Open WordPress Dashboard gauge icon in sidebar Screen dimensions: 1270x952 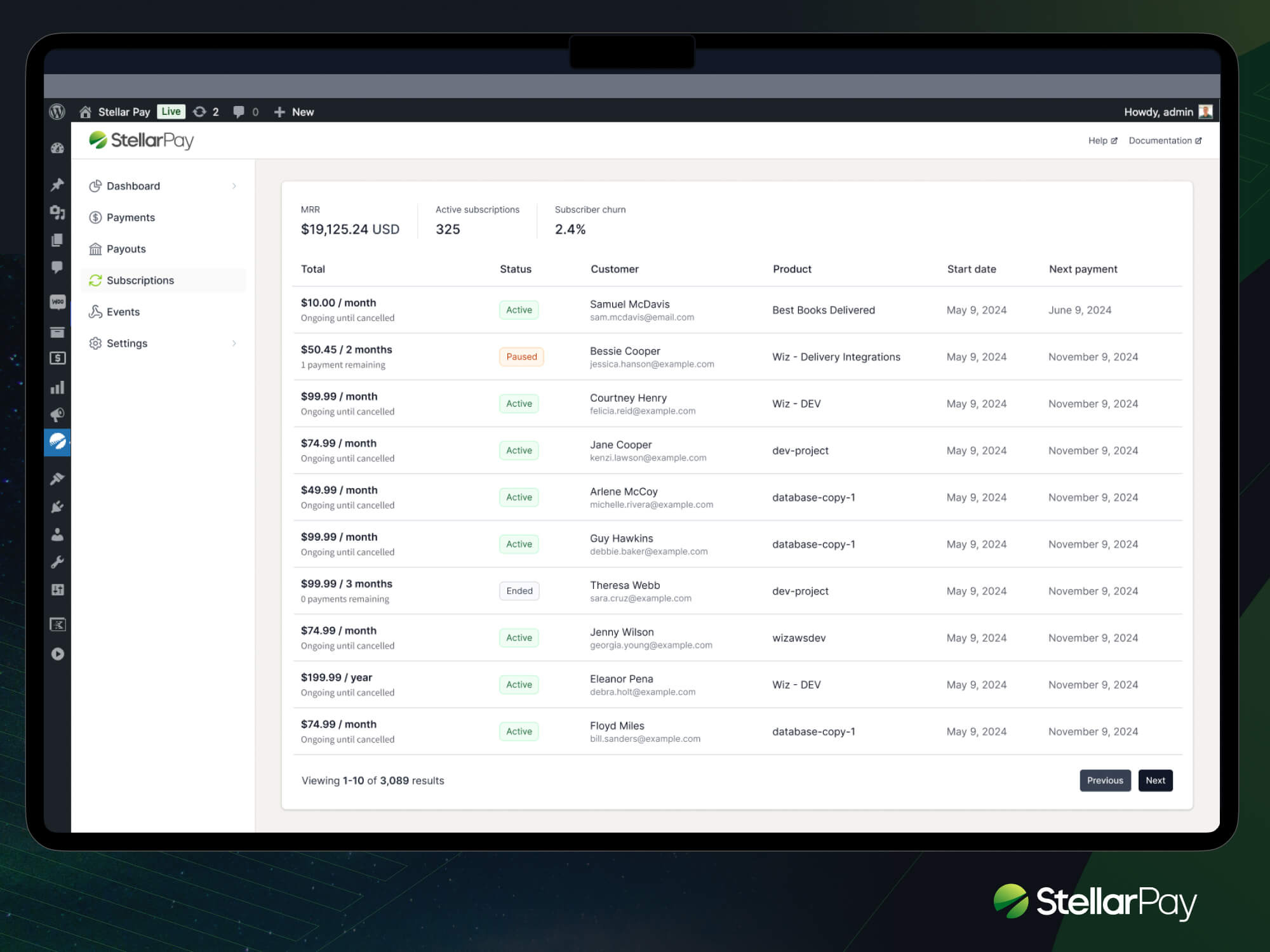tap(57, 149)
